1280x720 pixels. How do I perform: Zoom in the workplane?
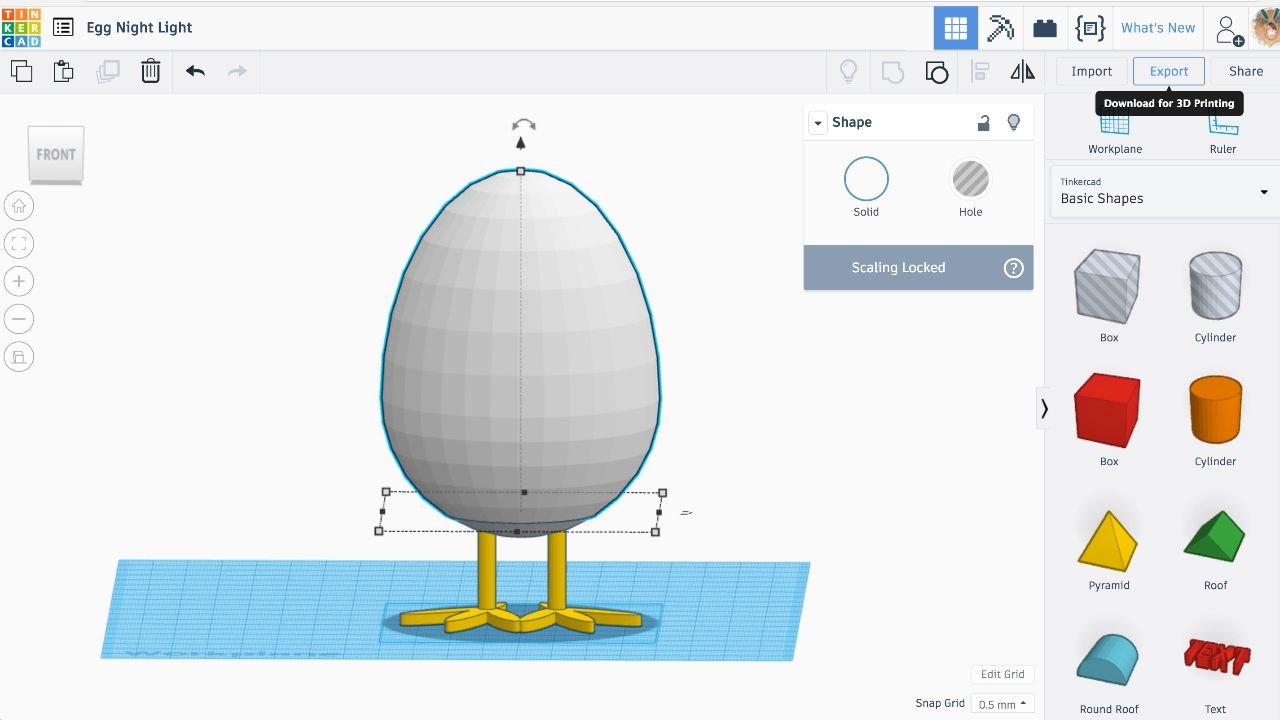[19, 281]
